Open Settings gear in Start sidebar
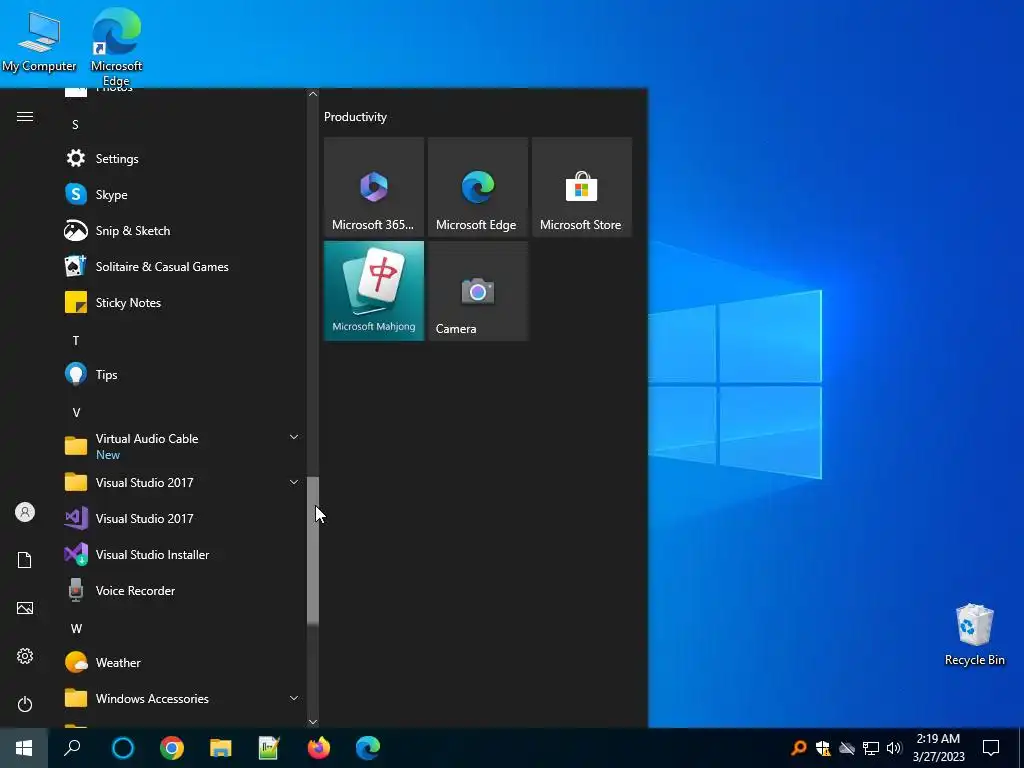 point(25,656)
